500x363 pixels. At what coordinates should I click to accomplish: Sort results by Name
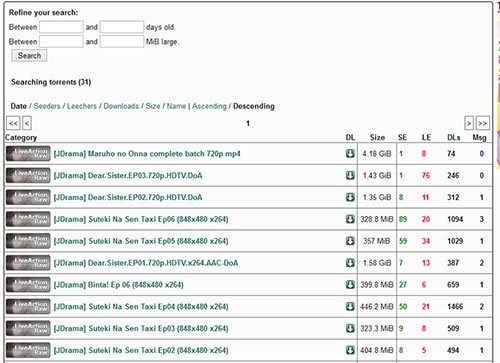[x=176, y=106]
